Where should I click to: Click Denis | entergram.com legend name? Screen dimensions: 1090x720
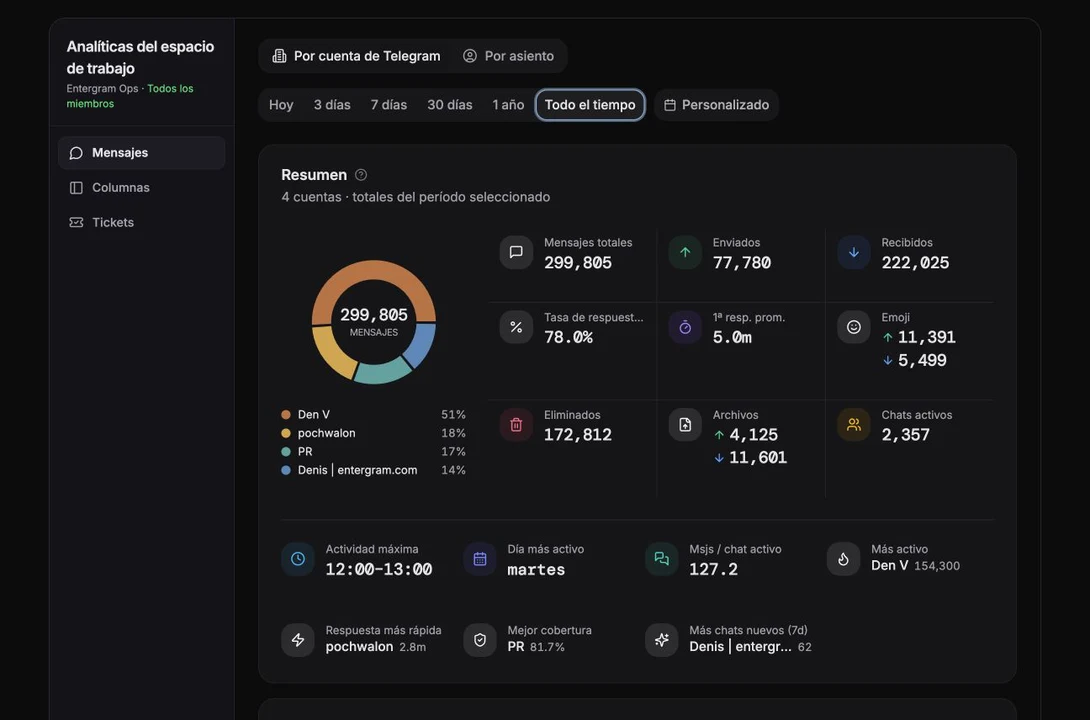pyautogui.click(x=357, y=471)
